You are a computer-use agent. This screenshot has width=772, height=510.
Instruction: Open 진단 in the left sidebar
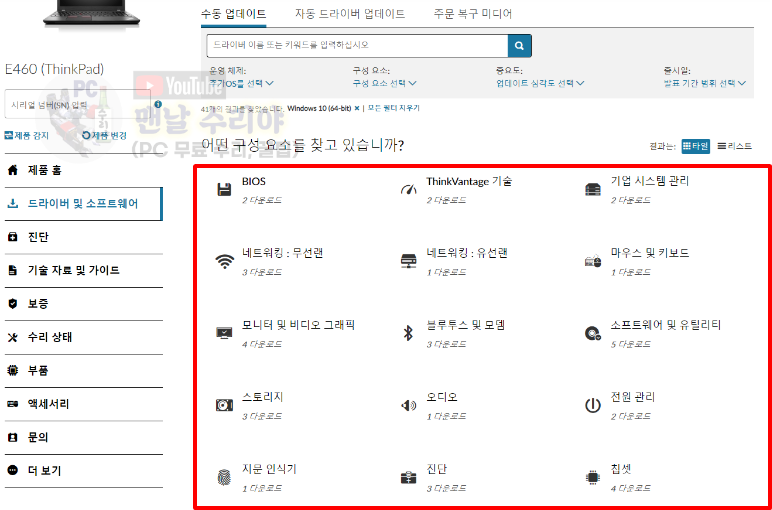pos(83,237)
